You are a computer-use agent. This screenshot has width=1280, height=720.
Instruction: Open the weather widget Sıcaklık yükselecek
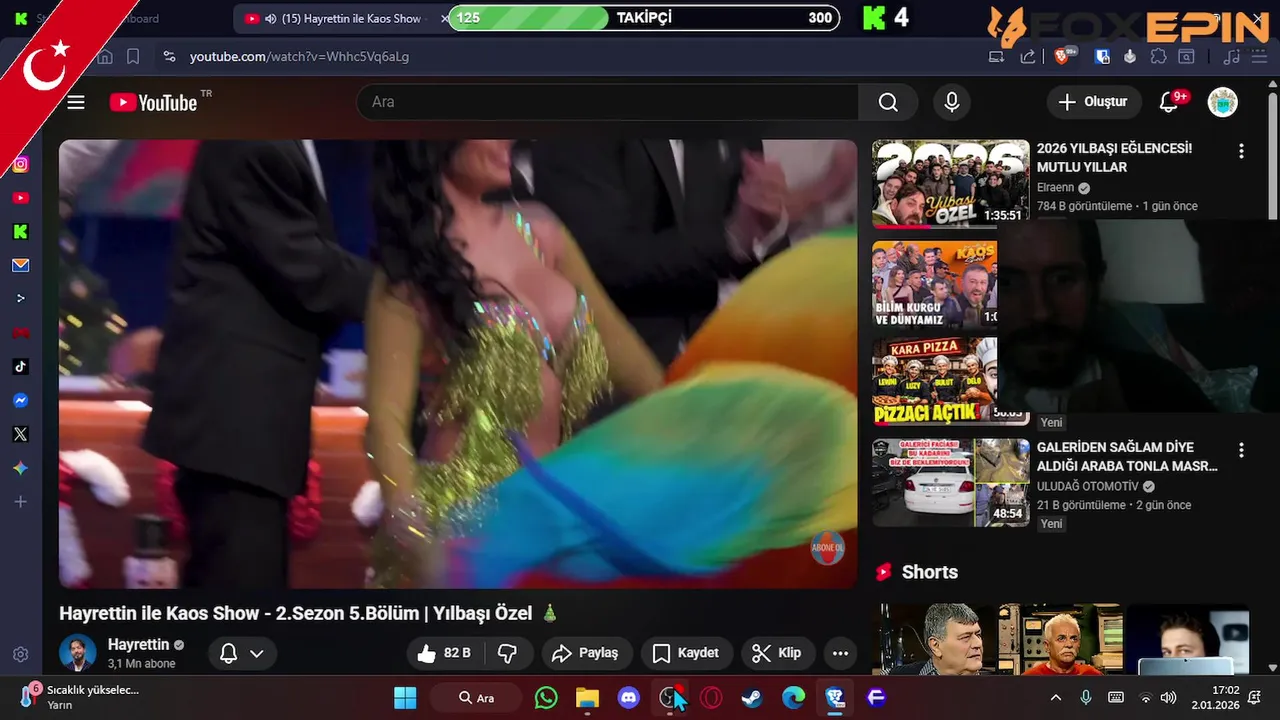(x=80, y=697)
